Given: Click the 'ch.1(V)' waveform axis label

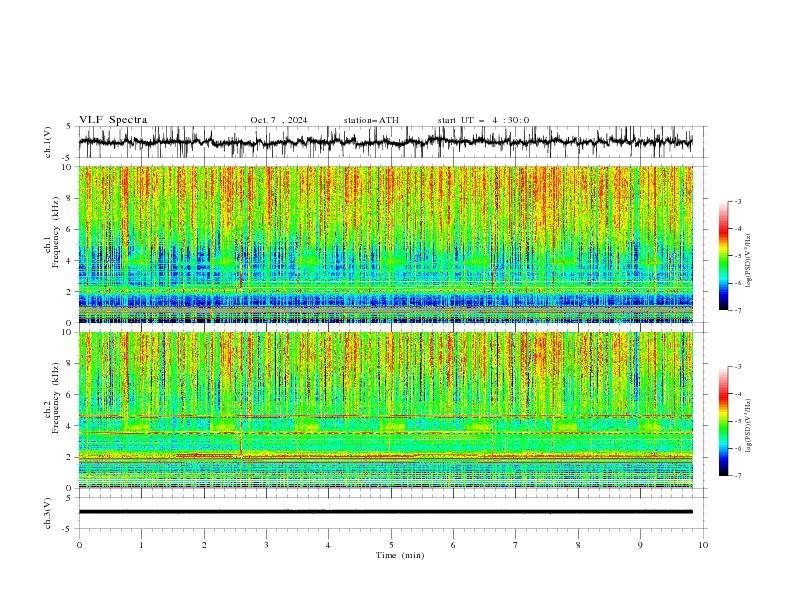Looking at the screenshot, I should pos(48,142).
